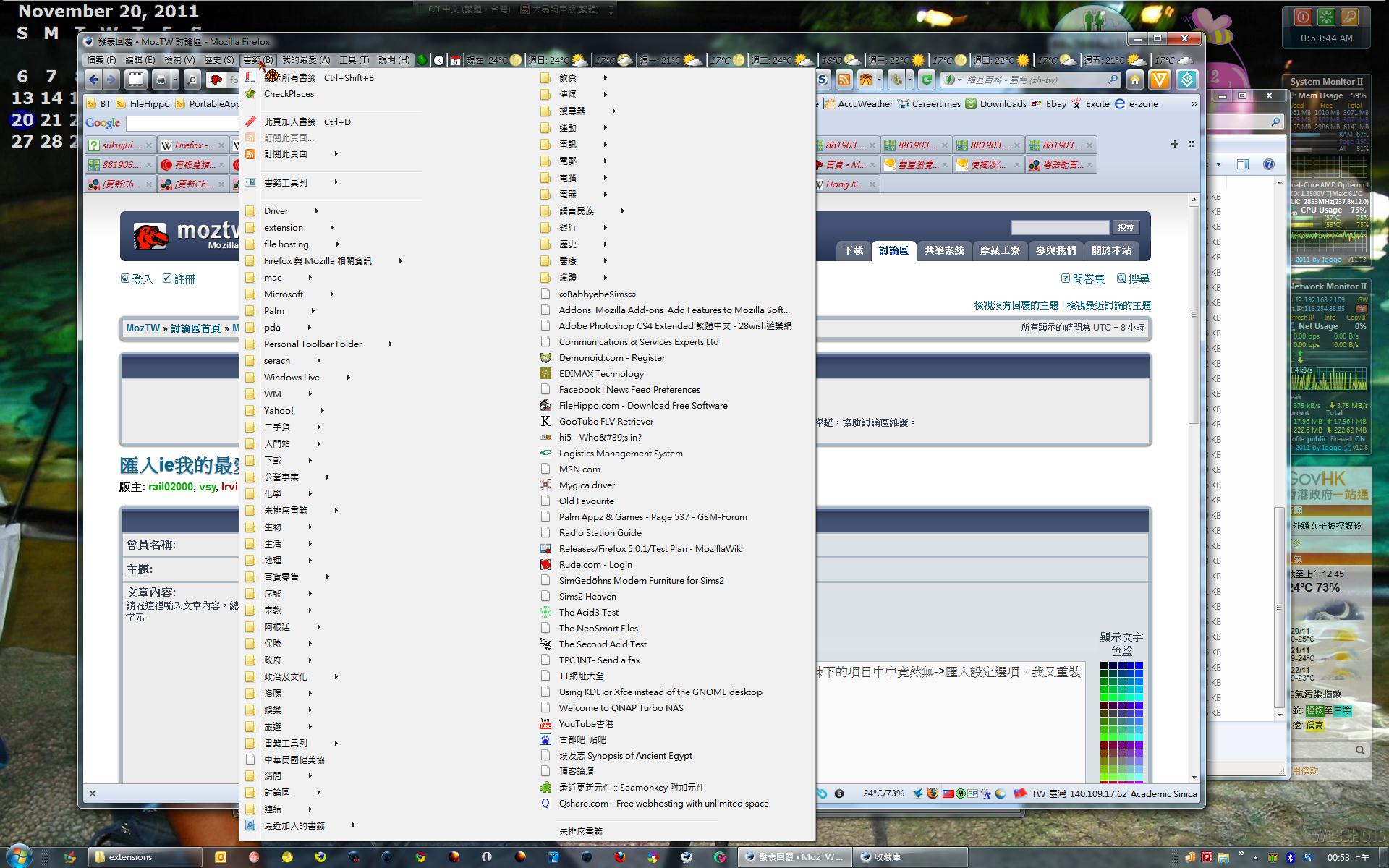
Task: Open AccuWeather bookmark toolbar button
Action: tap(858, 103)
